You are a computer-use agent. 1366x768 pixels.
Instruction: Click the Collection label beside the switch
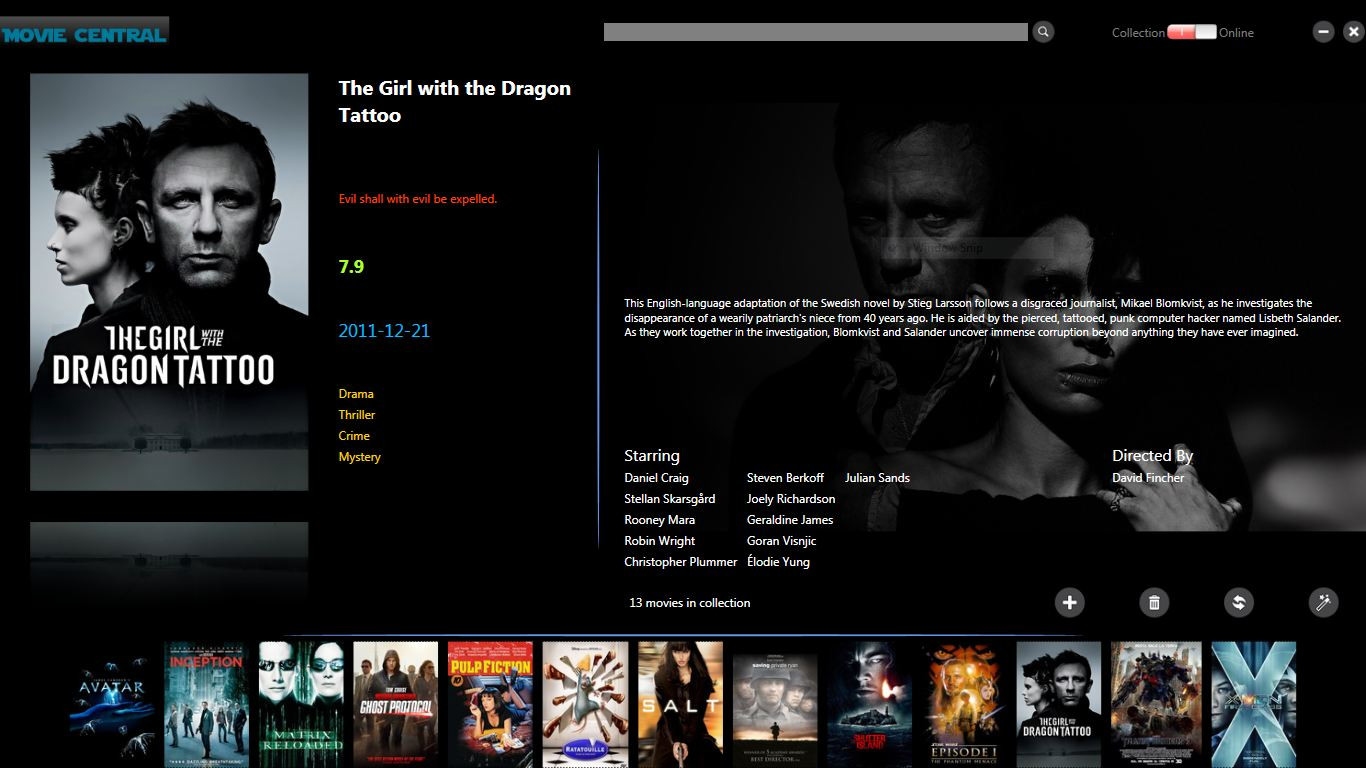[1138, 33]
